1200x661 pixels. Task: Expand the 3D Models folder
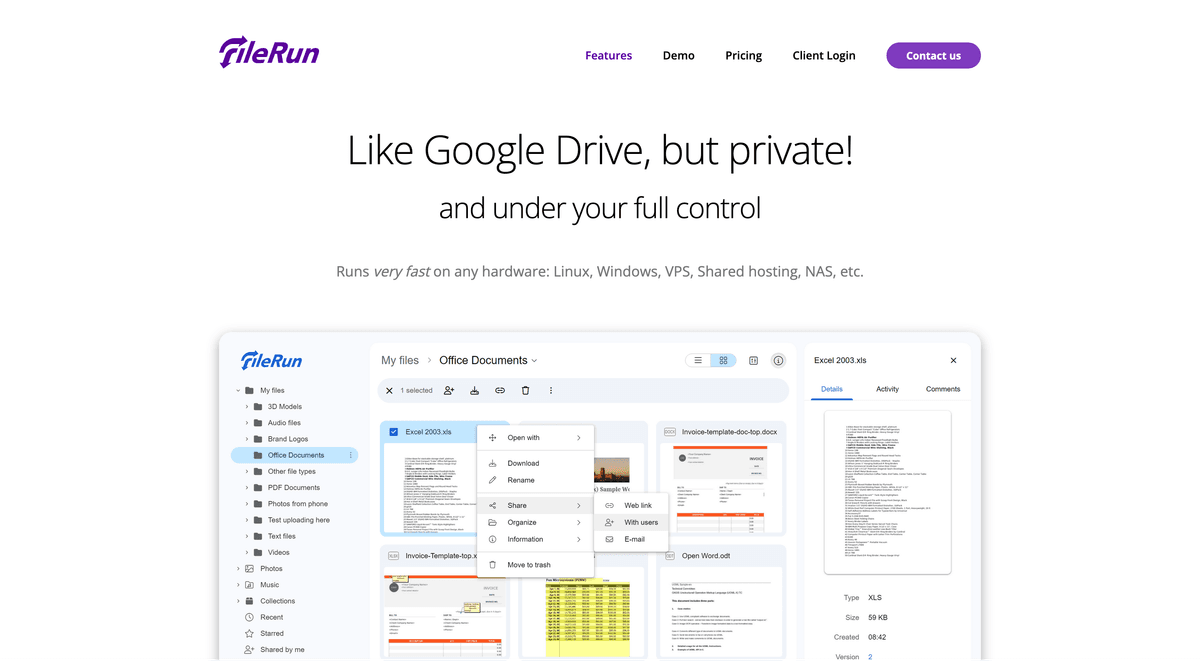(247, 407)
